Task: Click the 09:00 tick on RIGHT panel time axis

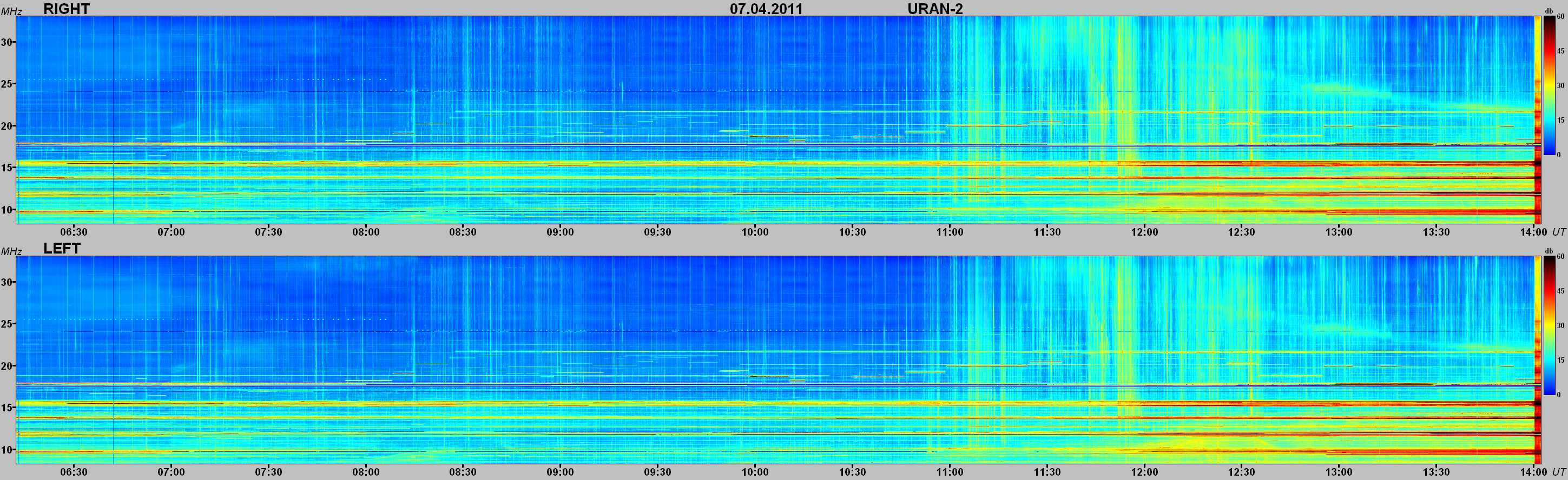Action: pos(560,232)
